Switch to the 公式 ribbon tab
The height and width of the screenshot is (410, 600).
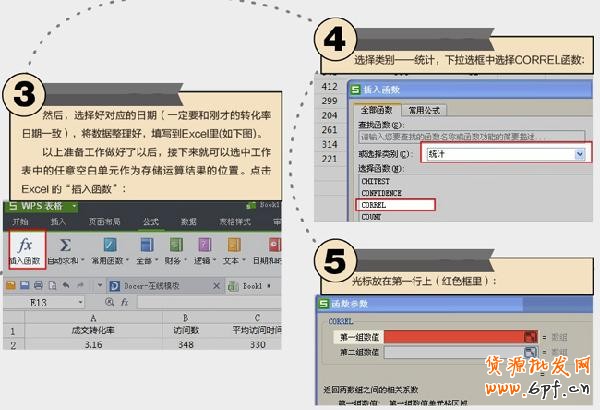click(150, 221)
